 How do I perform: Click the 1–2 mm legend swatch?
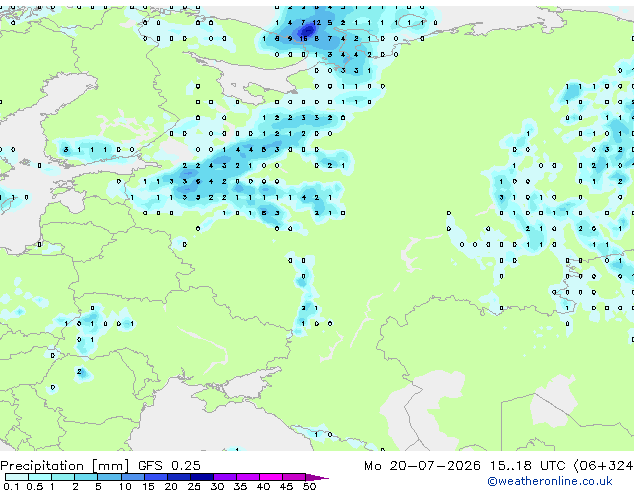63,477
